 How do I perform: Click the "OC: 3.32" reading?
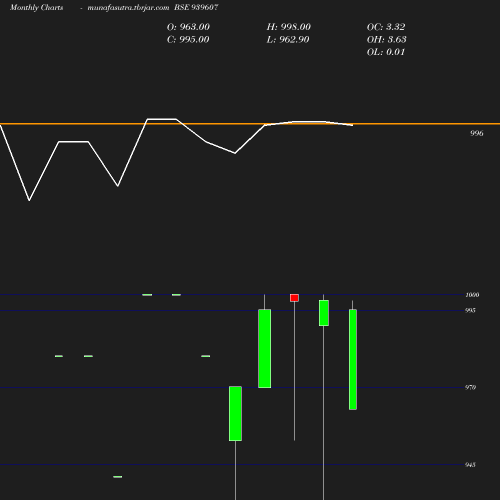[386, 27]
